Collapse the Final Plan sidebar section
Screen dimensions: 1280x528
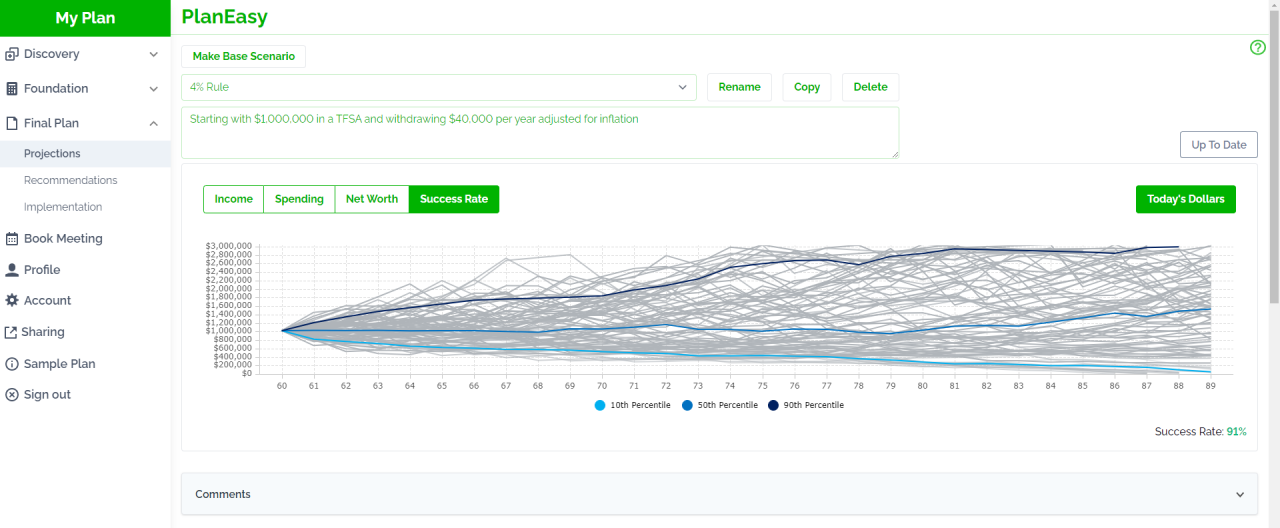click(153, 124)
